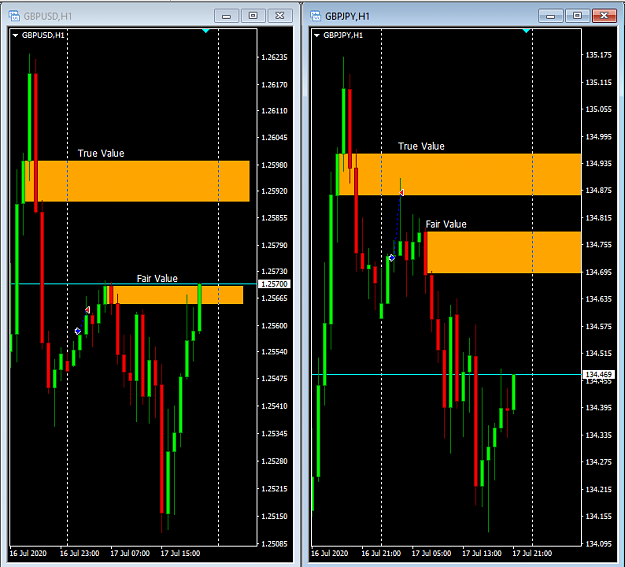
Task: Select the Fair Value label on GBPUSD chart
Action: (157, 278)
